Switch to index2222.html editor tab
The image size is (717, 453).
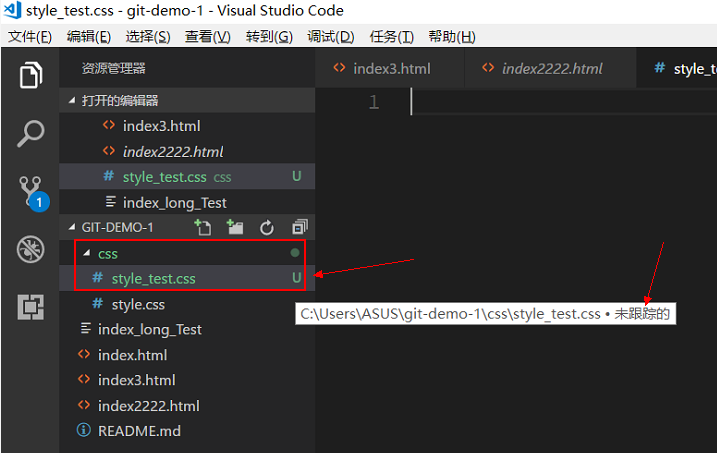pos(550,68)
